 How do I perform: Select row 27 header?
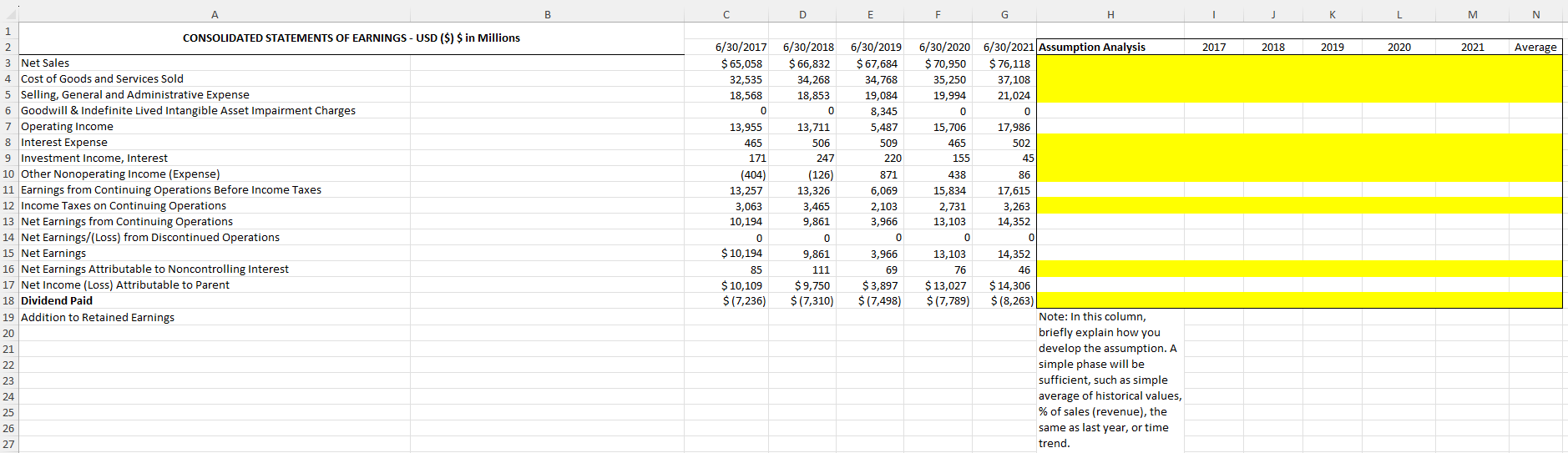pyautogui.click(x=8, y=444)
